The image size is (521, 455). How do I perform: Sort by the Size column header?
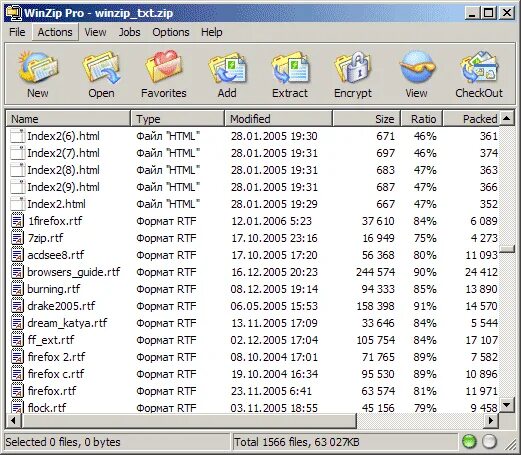point(367,119)
